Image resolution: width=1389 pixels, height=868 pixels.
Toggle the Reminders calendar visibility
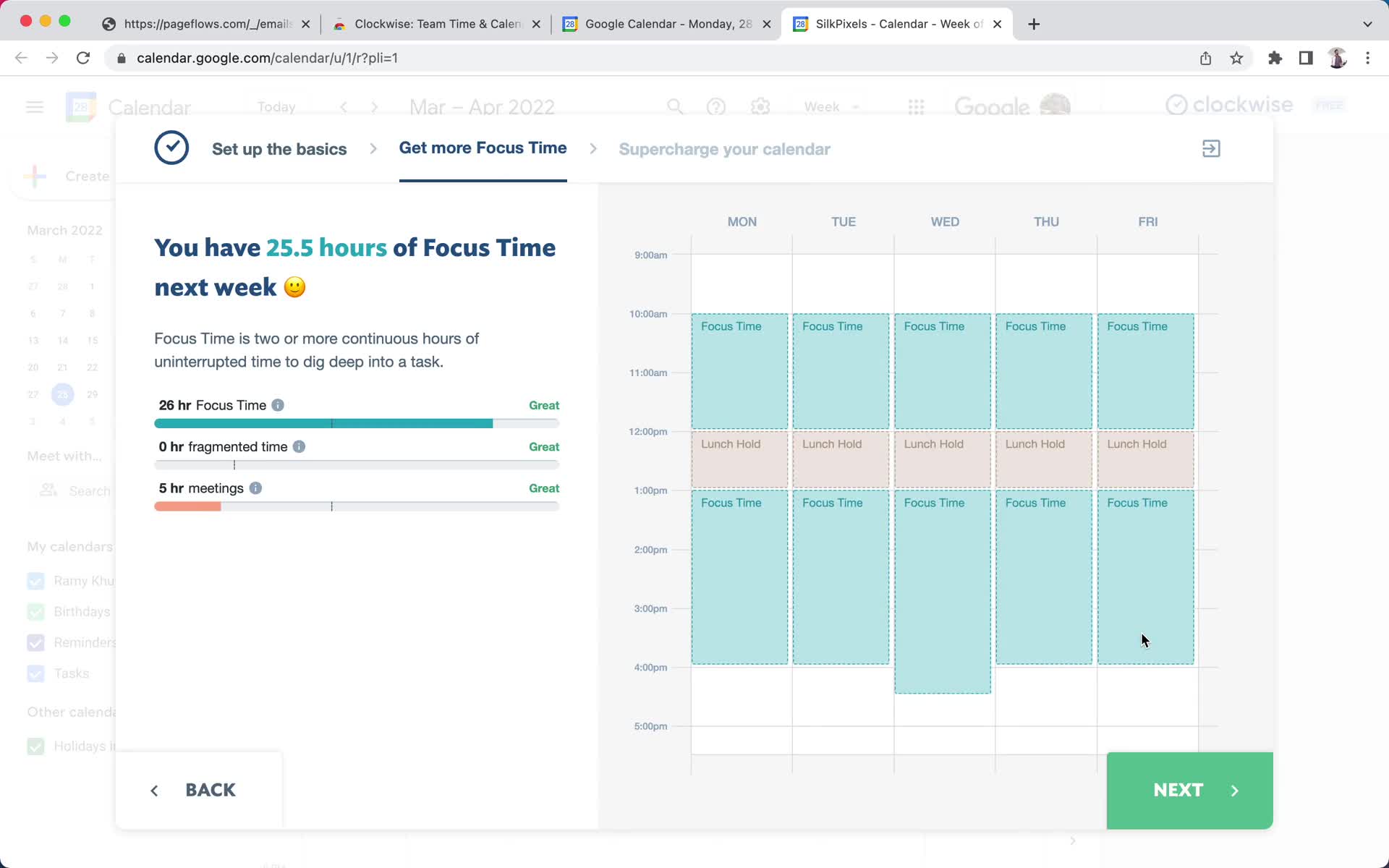[36, 642]
